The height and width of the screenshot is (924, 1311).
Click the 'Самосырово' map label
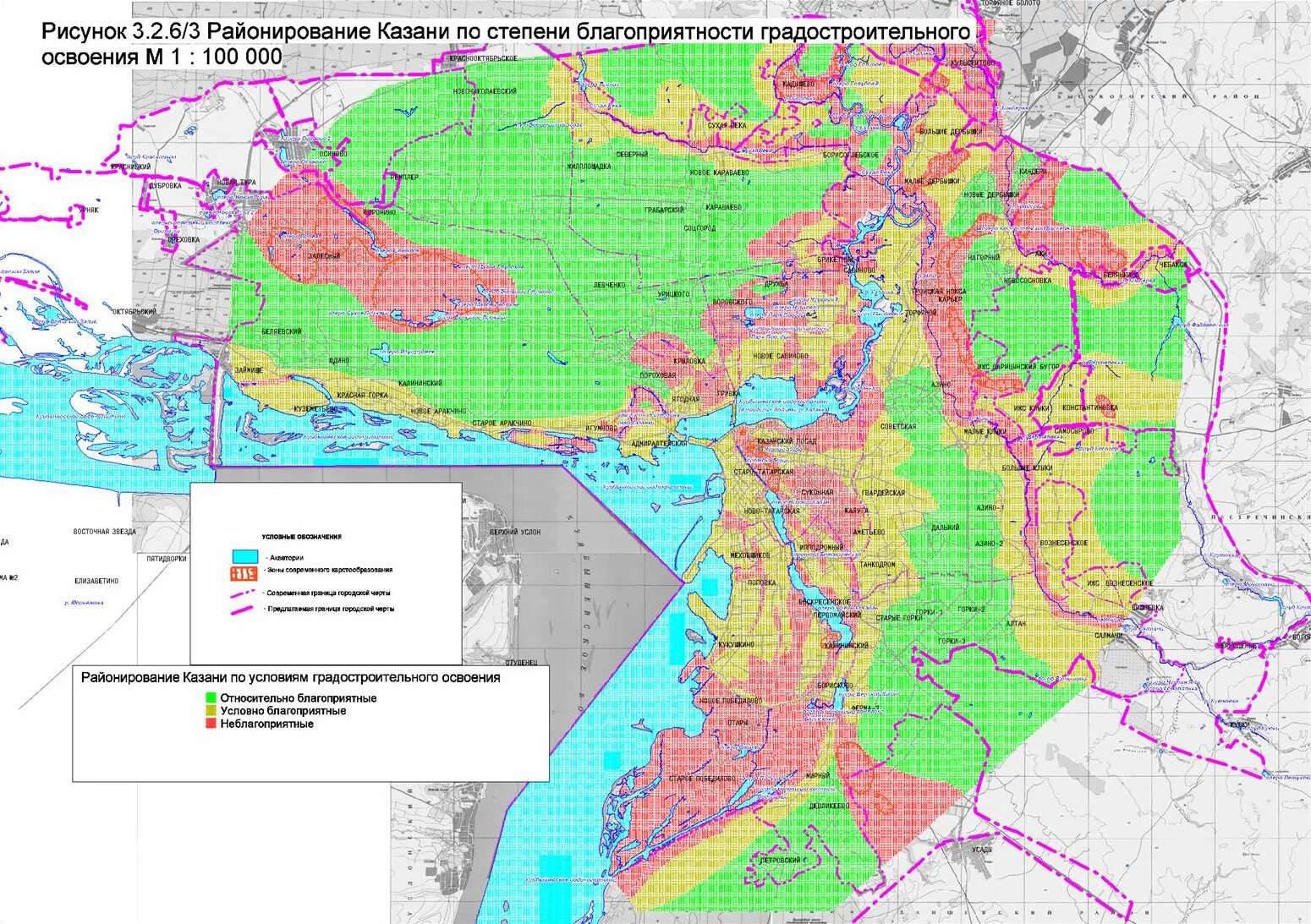coord(1074,431)
